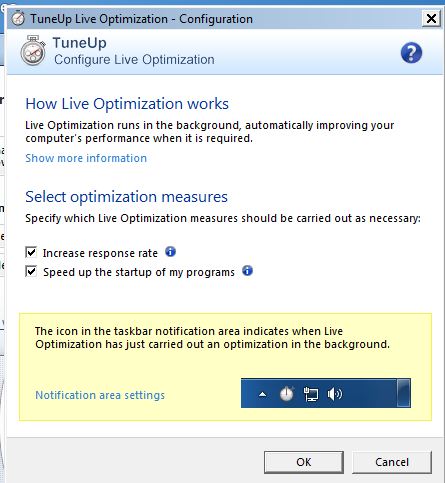Click the TuneUp tray icon in taskbar preview
The width and height of the screenshot is (445, 483).
click(287, 394)
